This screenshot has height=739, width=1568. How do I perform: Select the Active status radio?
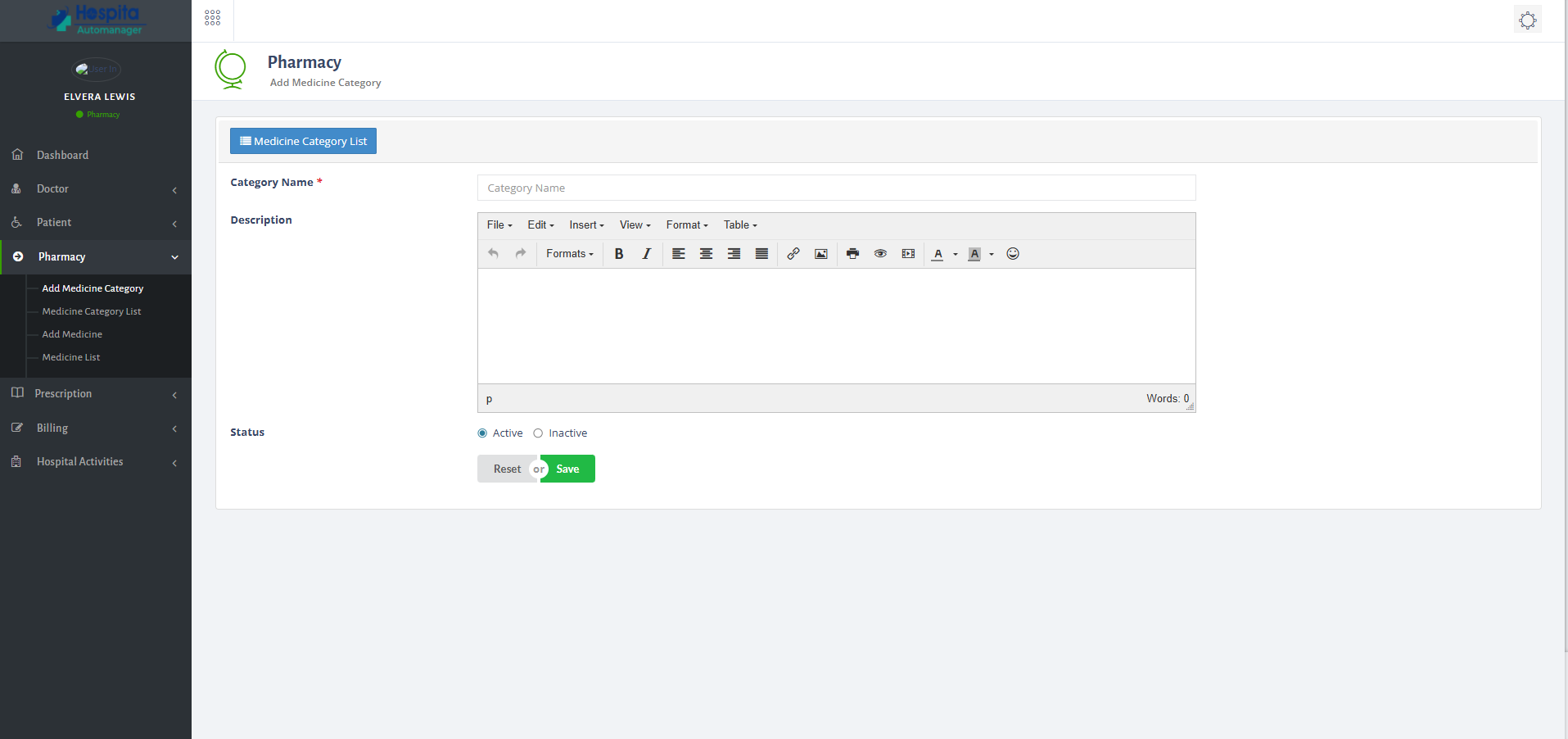(481, 433)
